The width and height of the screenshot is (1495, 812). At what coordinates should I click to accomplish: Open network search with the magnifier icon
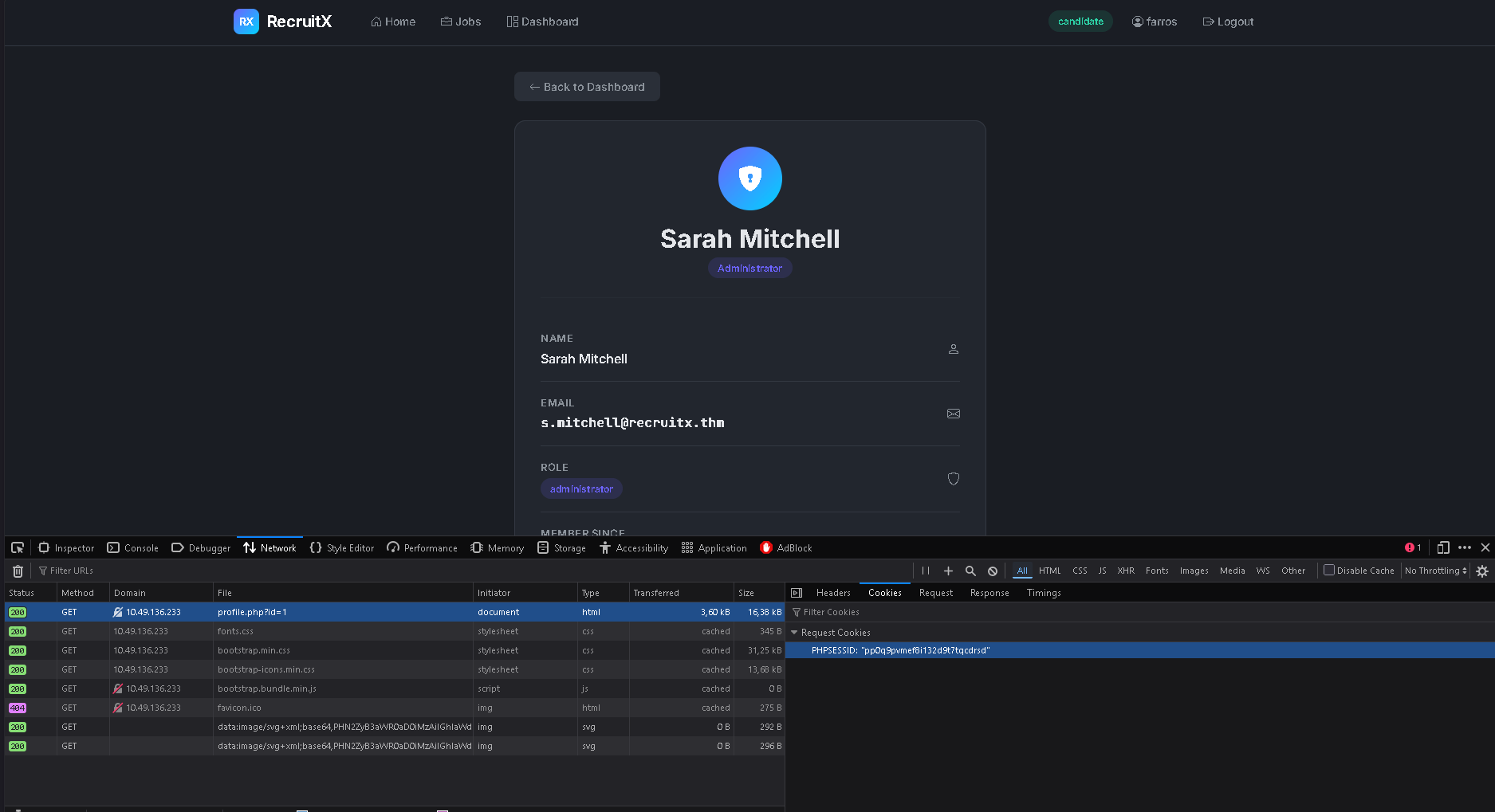tap(970, 571)
